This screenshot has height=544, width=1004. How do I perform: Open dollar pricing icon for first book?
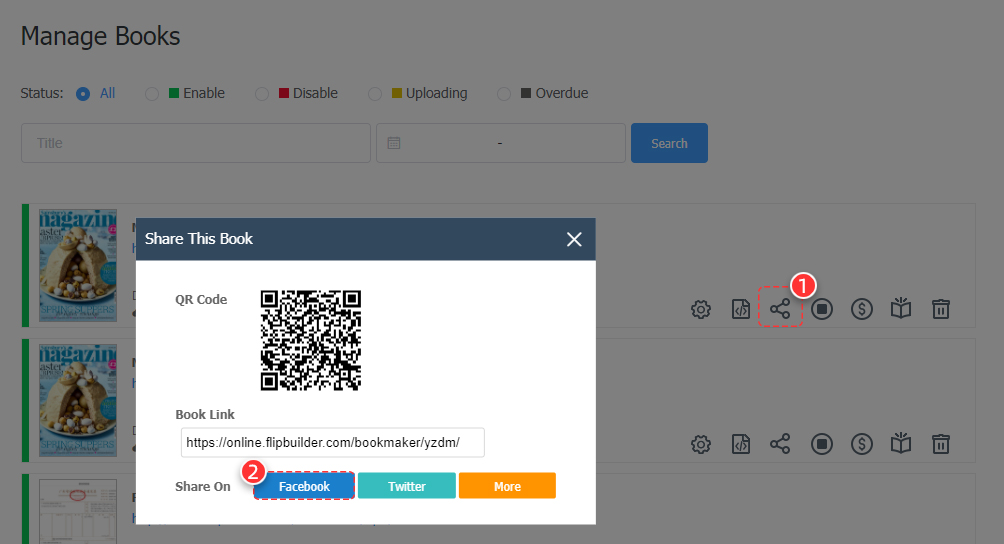pos(861,310)
